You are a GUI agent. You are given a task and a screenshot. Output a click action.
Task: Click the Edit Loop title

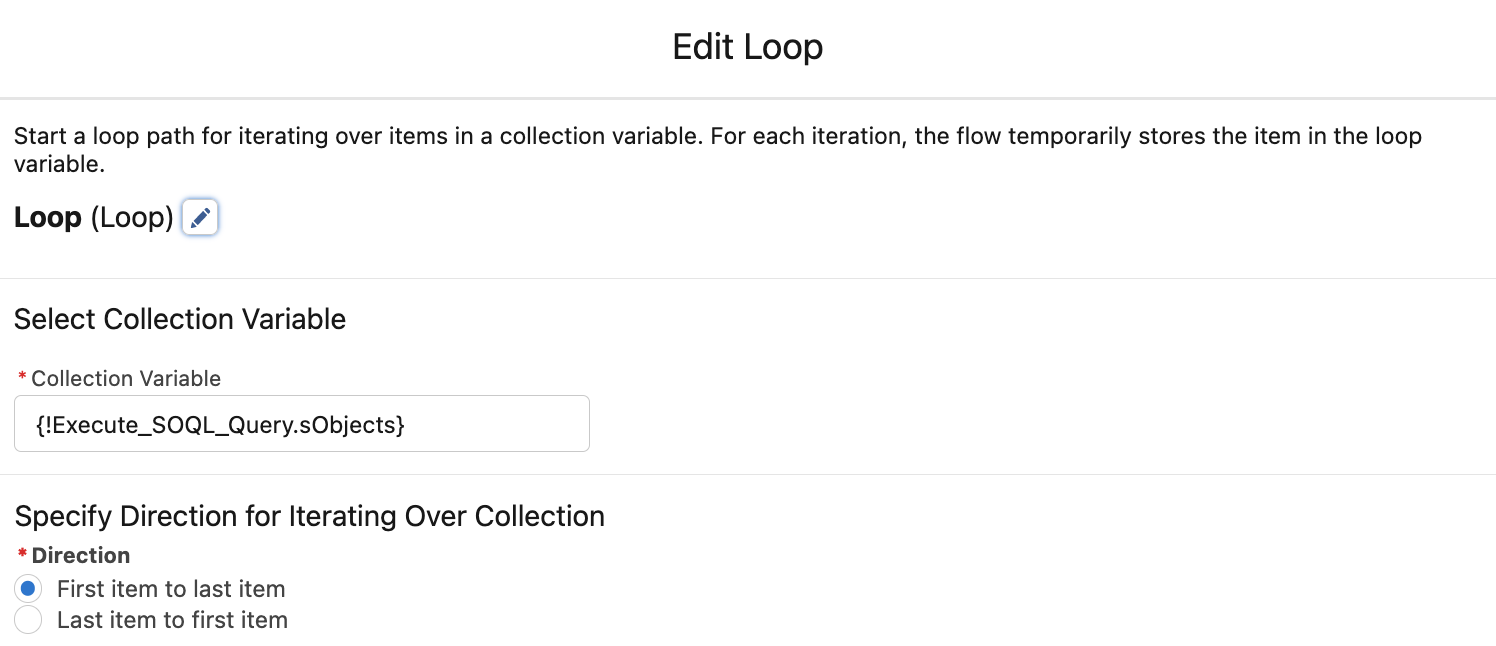click(x=747, y=46)
